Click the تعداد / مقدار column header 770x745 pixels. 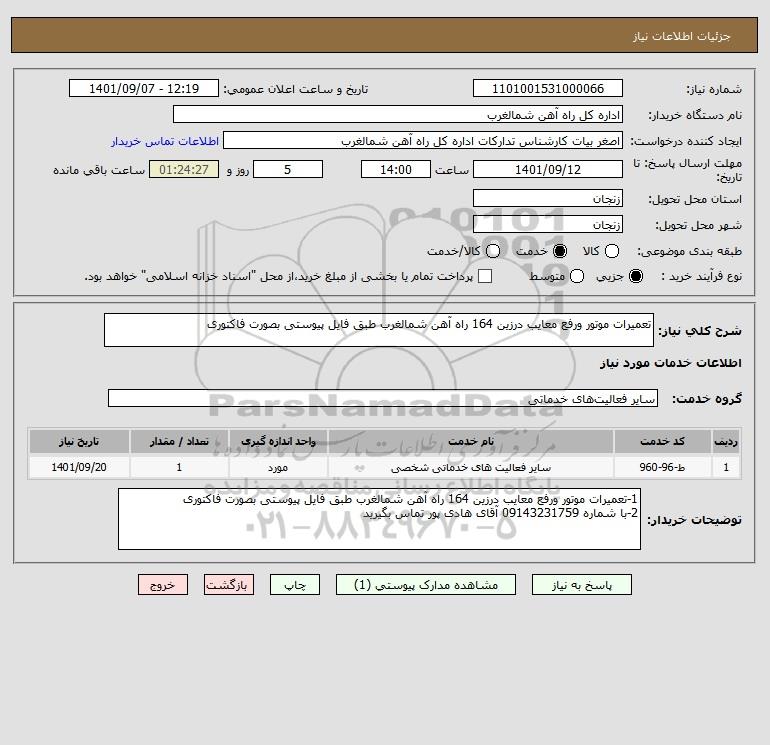tap(179, 441)
